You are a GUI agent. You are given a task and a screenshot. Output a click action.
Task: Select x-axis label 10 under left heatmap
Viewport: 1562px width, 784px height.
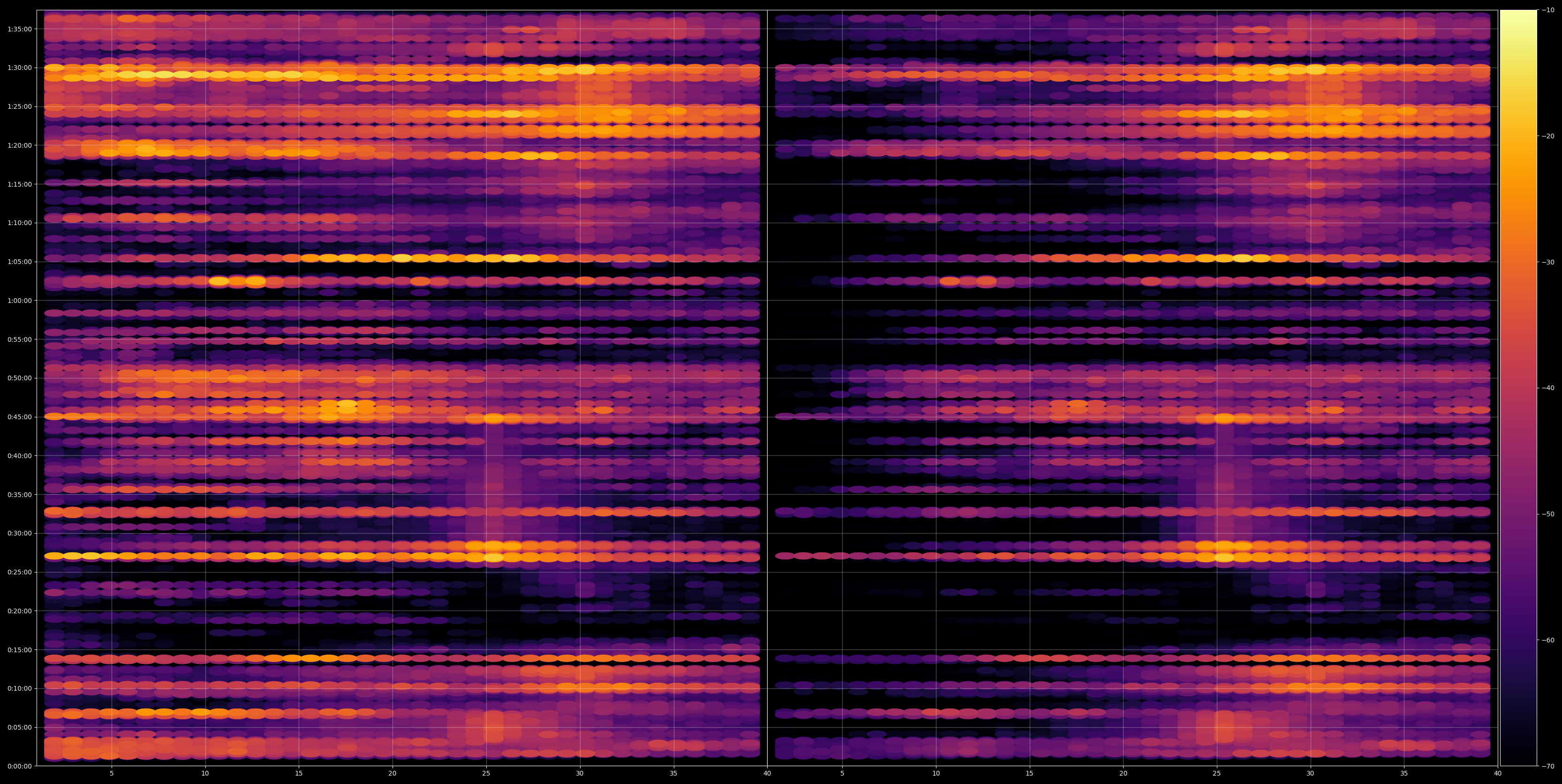point(205,774)
